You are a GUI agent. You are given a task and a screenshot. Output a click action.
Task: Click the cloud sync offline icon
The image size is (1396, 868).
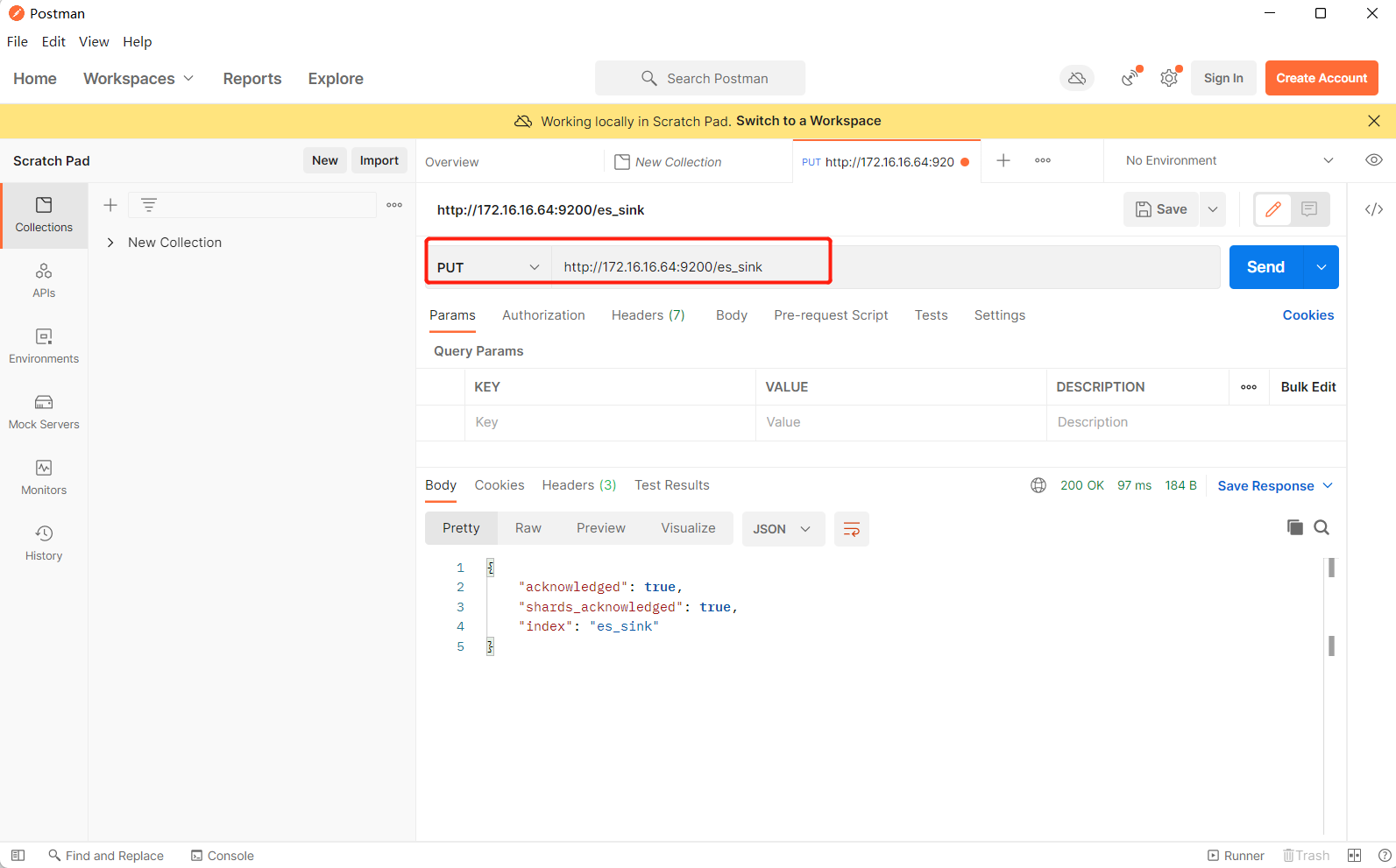click(1077, 78)
